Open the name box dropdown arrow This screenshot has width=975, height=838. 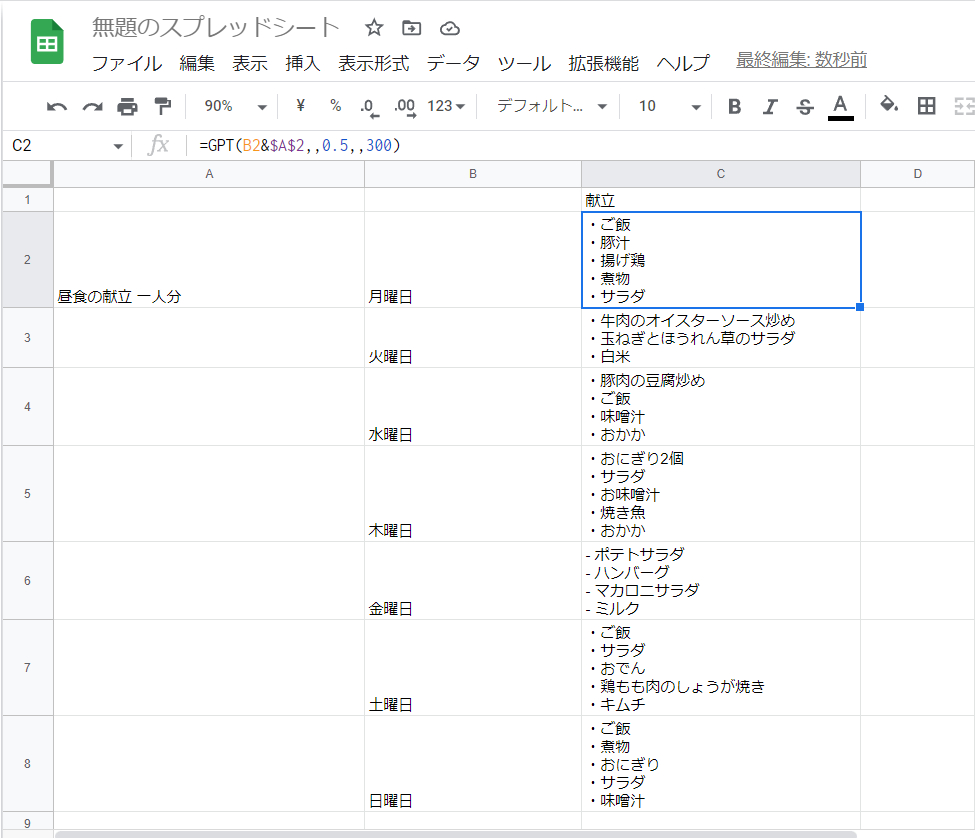coord(118,147)
